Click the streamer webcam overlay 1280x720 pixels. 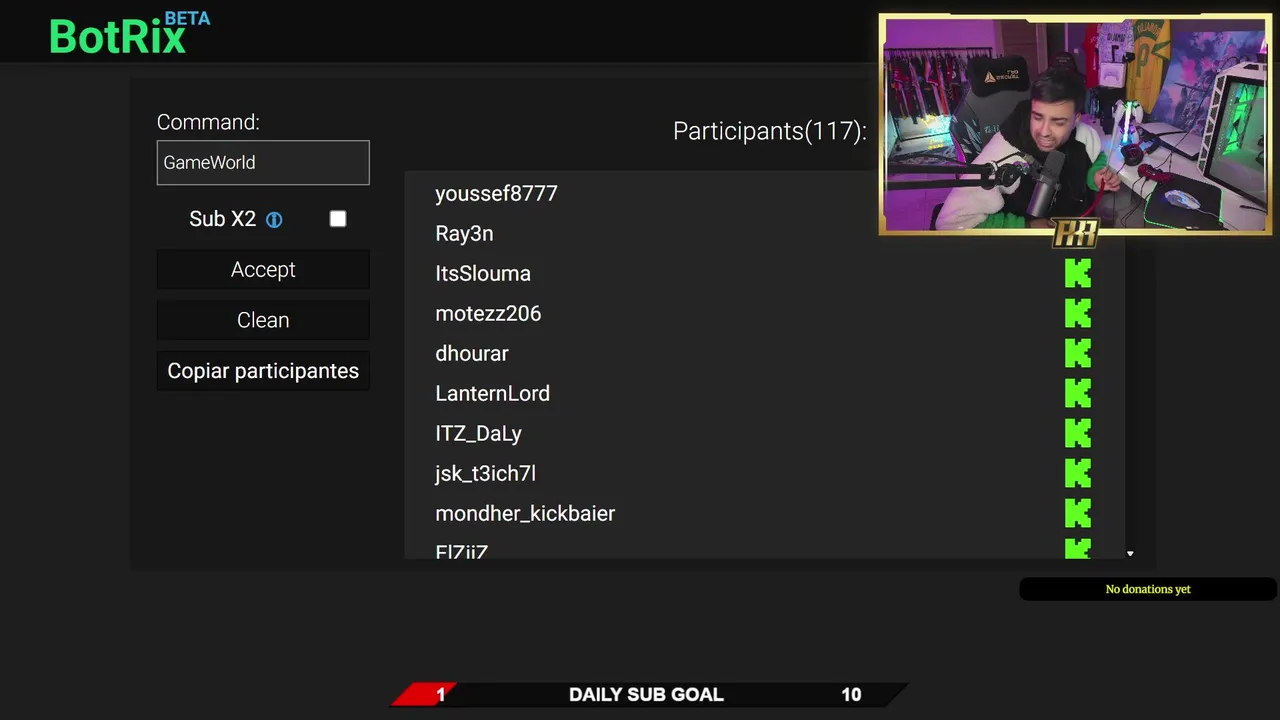pyautogui.click(x=1075, y=125)
